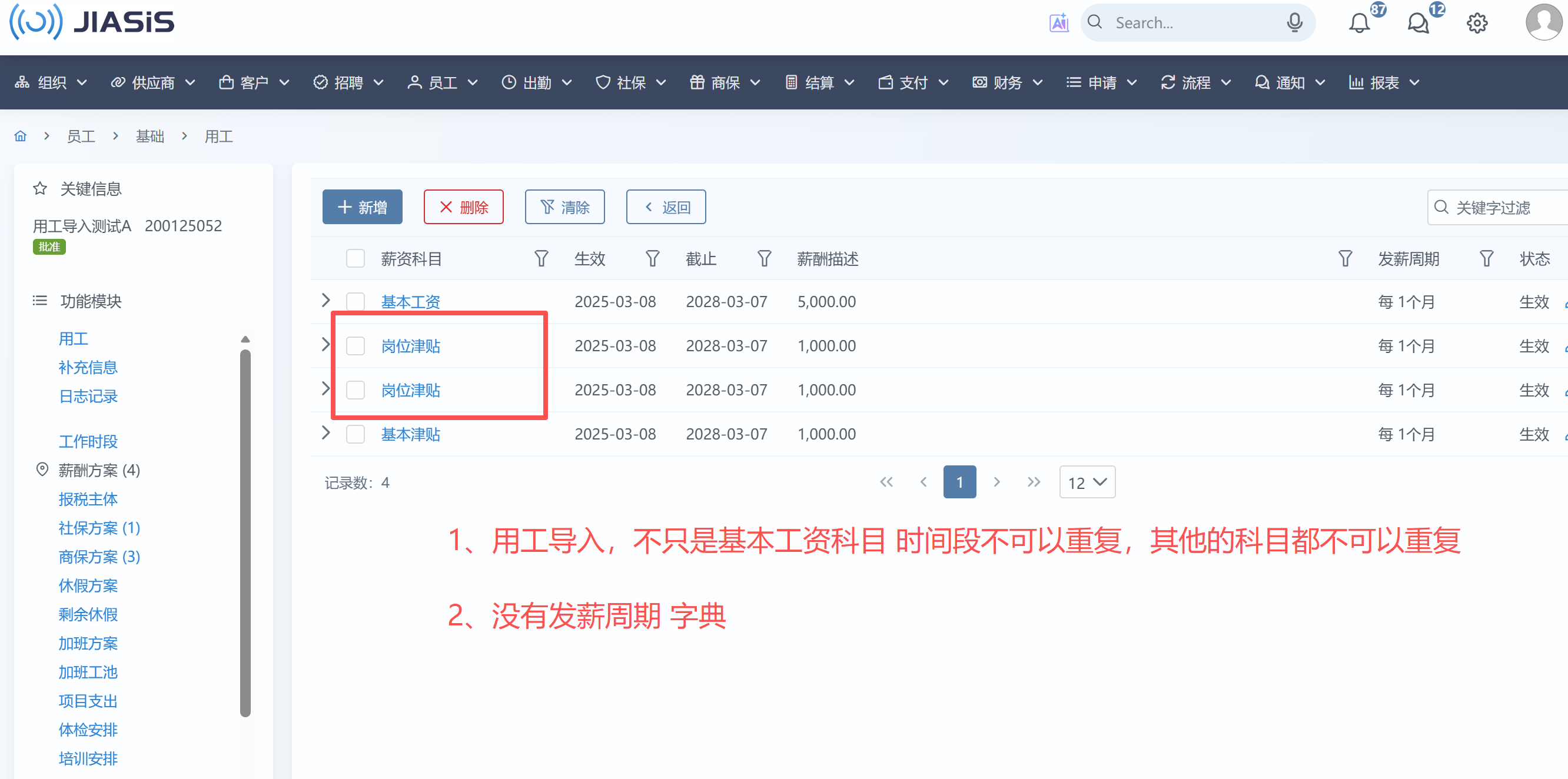The width and height of the screenshot is (1568, 779).
Task: Click the home breadcrumb icon
Action: tap(21, 137)
